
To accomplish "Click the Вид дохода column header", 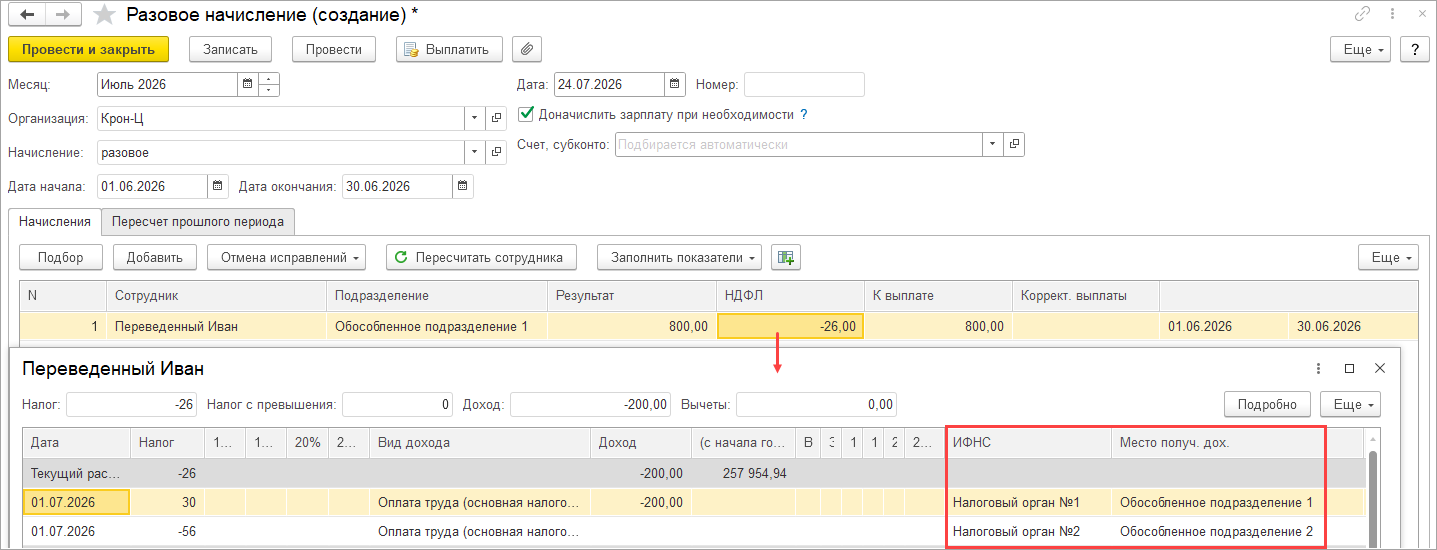I will pyautogui.click(x=480, y=442).
